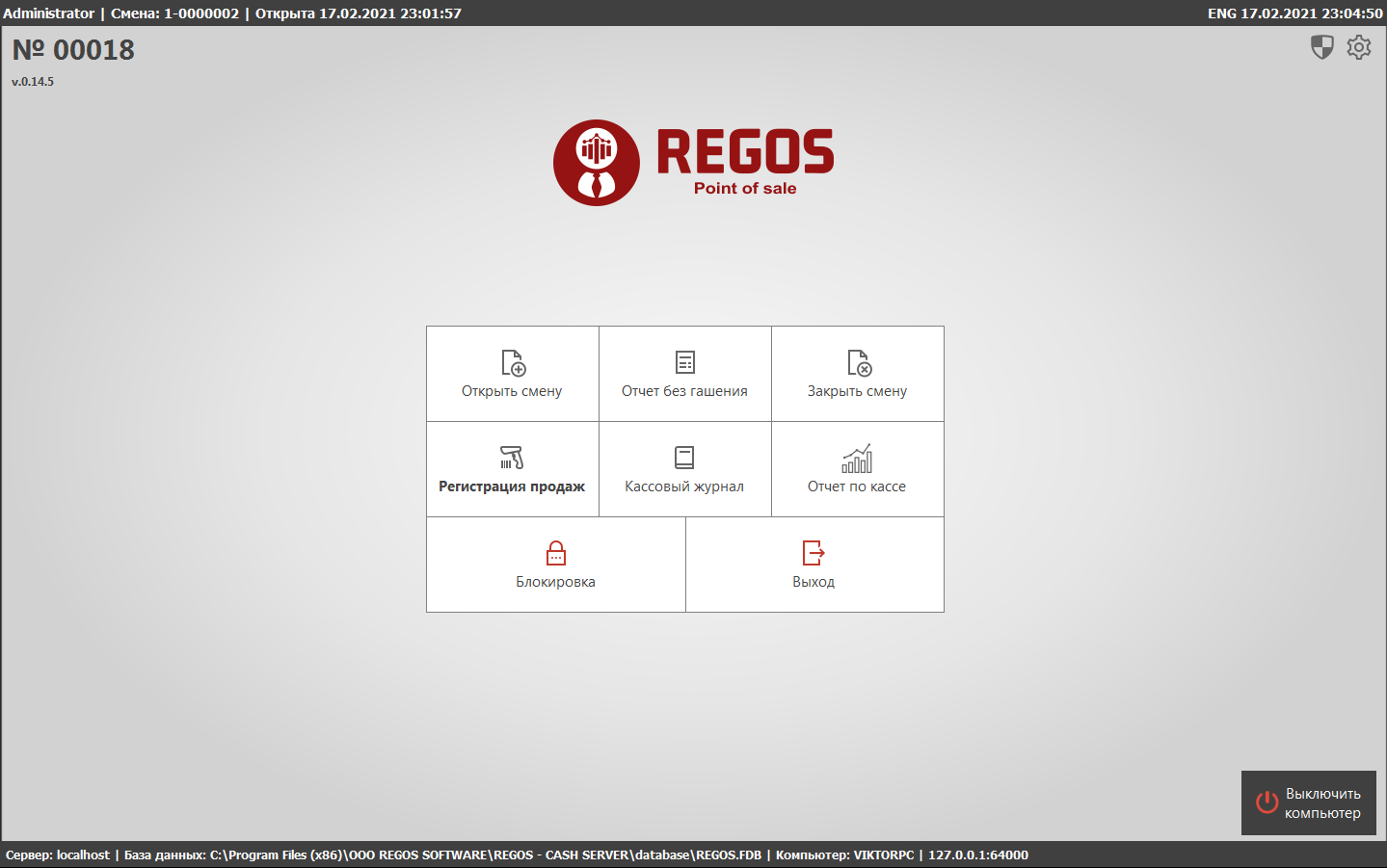Click the Administrator user name in header
This screenshot has height=868, width=1387.
tap(48, 13)
